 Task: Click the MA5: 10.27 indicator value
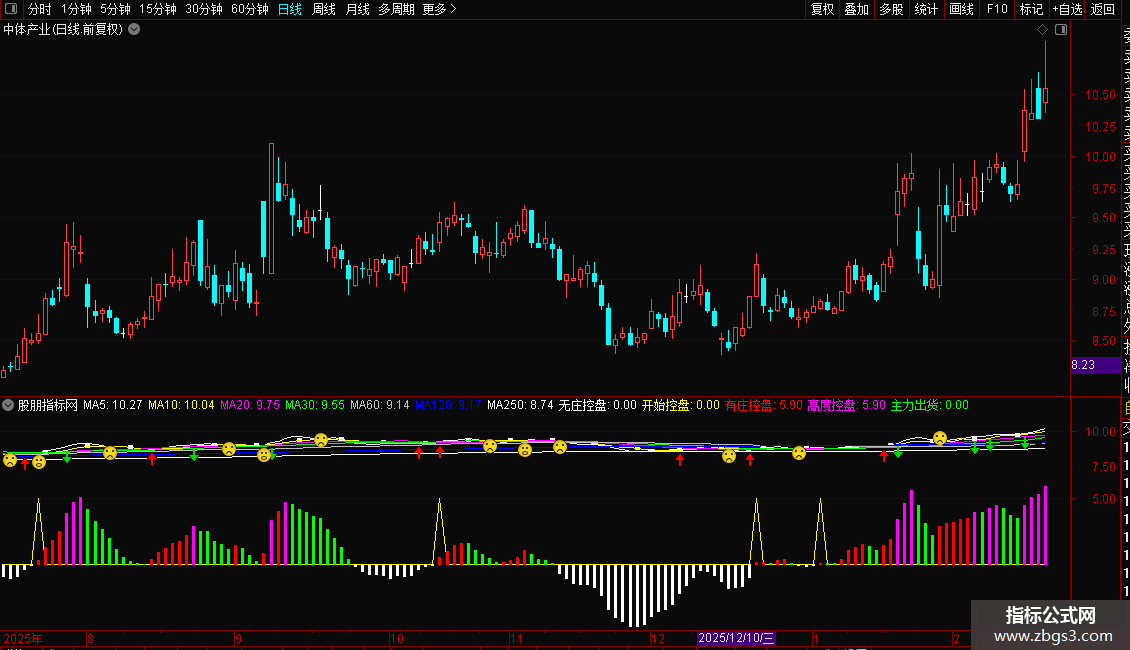[x=112, y=405]
